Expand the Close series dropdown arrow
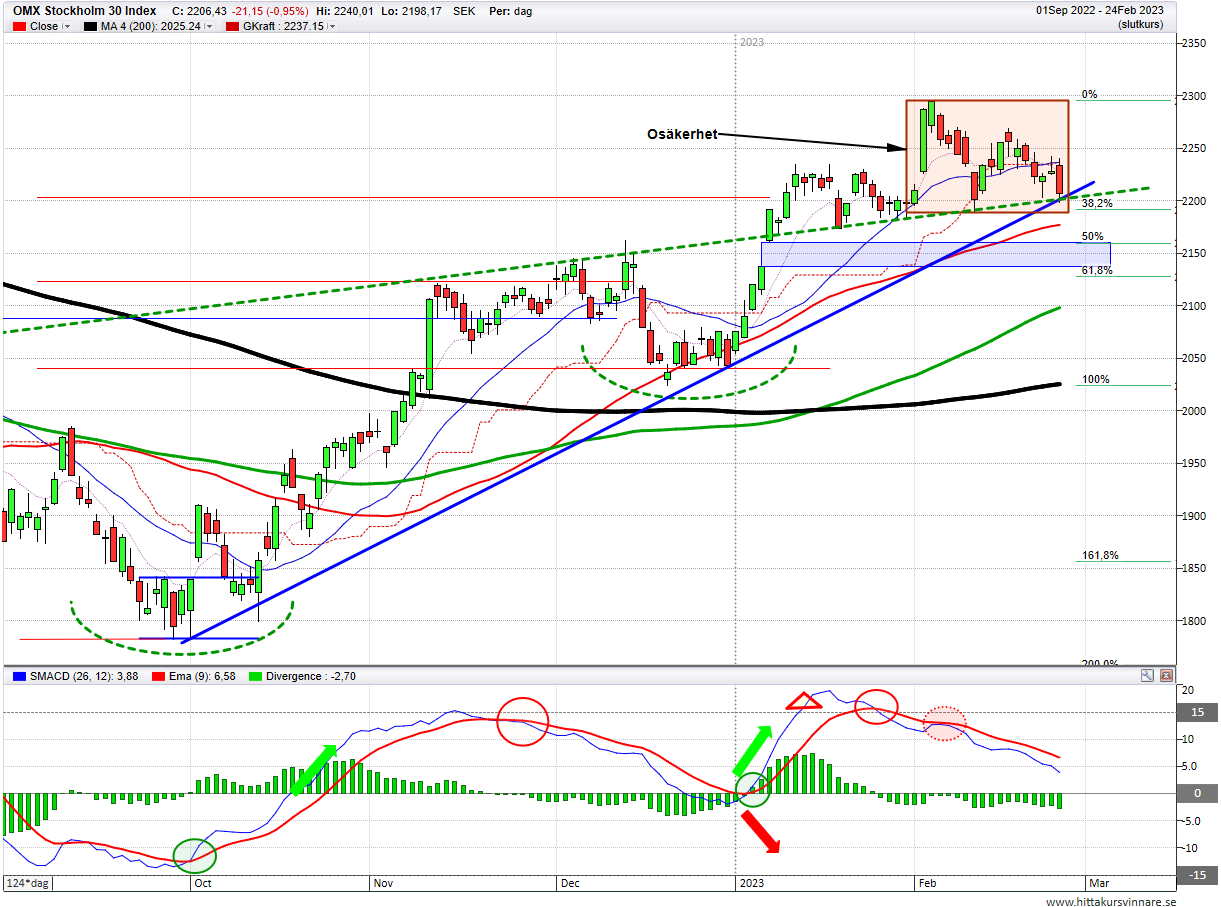The height and width of the screenshot is (907, 1221). pyautogui.click(x=68, y=27)
